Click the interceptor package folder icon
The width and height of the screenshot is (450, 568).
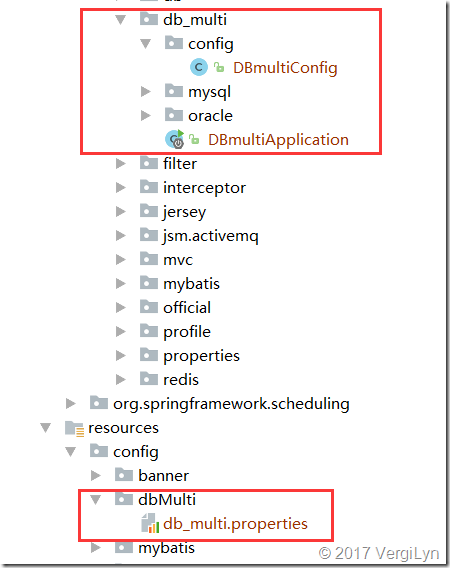tap(149, 187)
